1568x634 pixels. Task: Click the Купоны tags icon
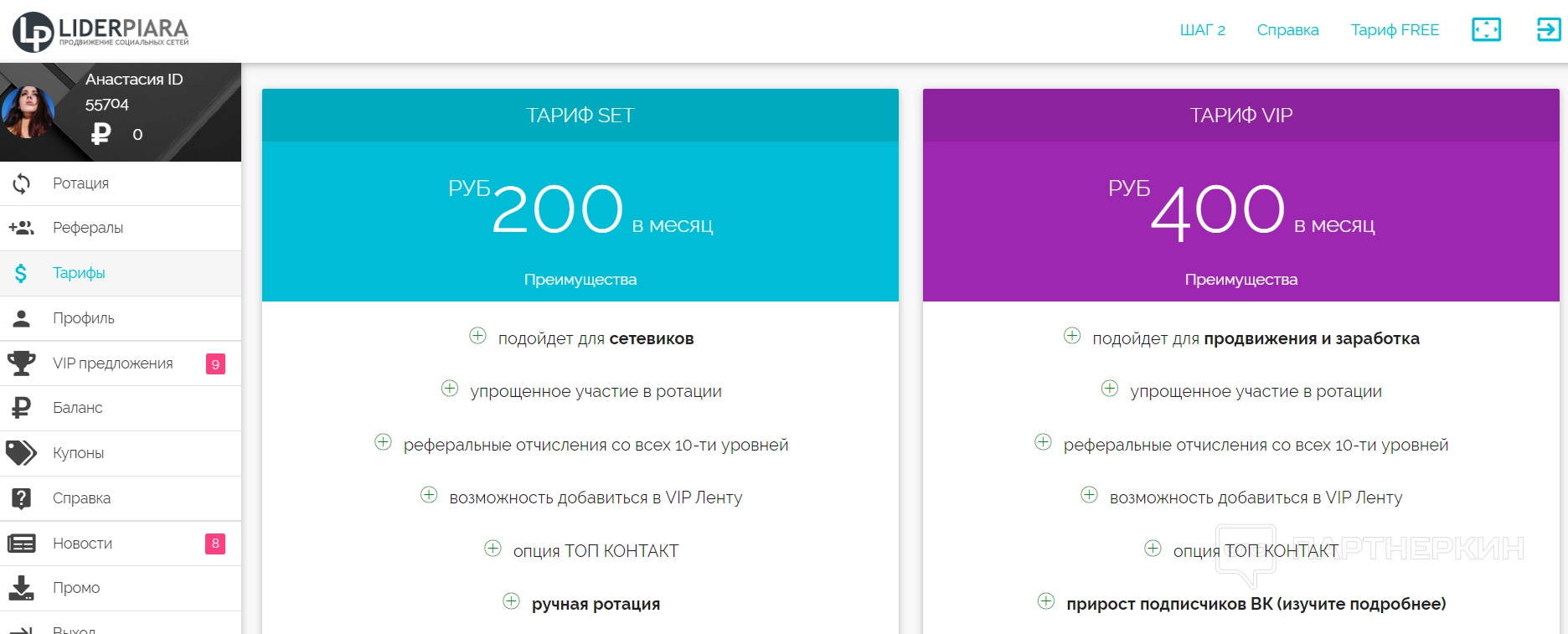pyautogui.click(x=21, y=453)
